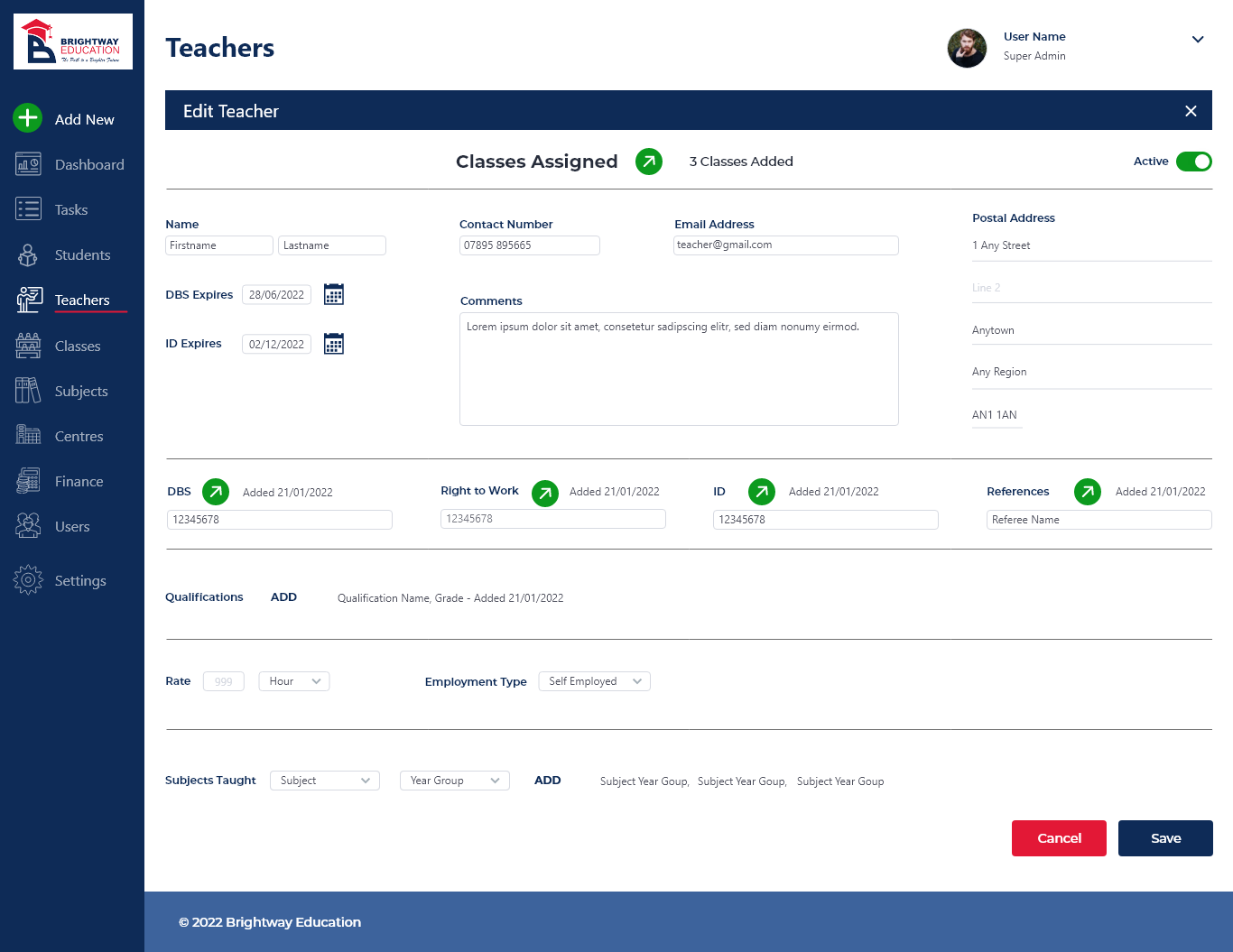Click inside the Comments text area
The height and width of the screenshot is (952, 1233).
tap(679, 369)
